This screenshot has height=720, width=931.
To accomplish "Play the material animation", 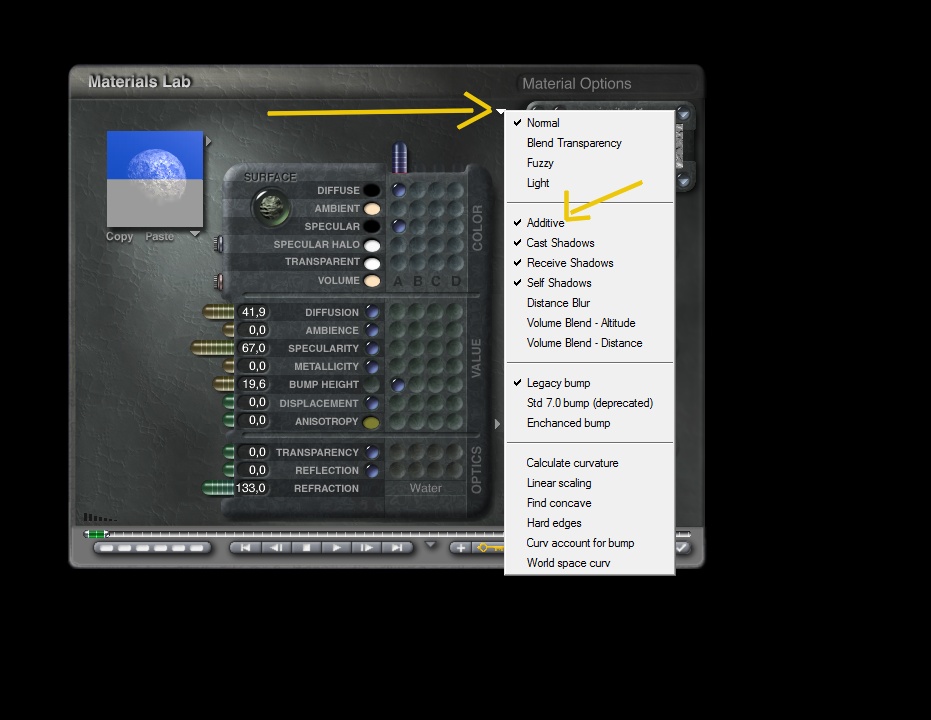I will pyautogui.click(x=337, y=548).
